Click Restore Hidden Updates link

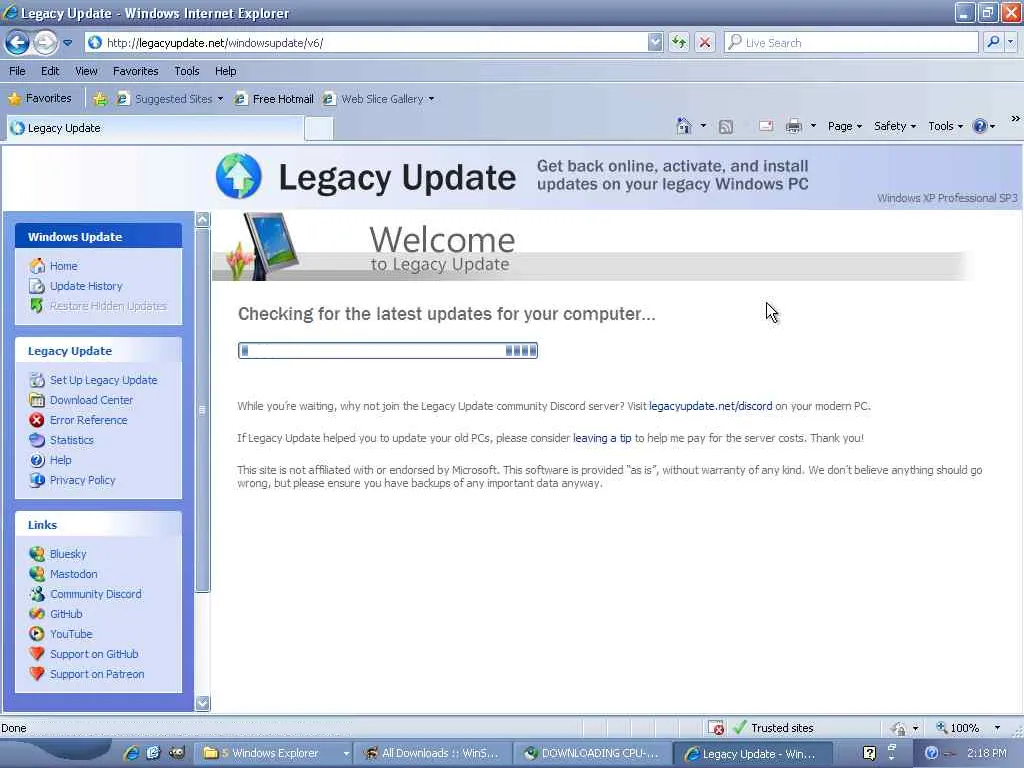click(108, 306)
